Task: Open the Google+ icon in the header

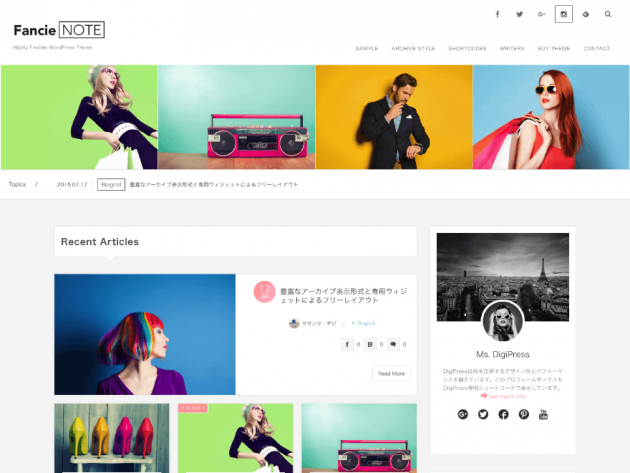Action: coord(542,14)
